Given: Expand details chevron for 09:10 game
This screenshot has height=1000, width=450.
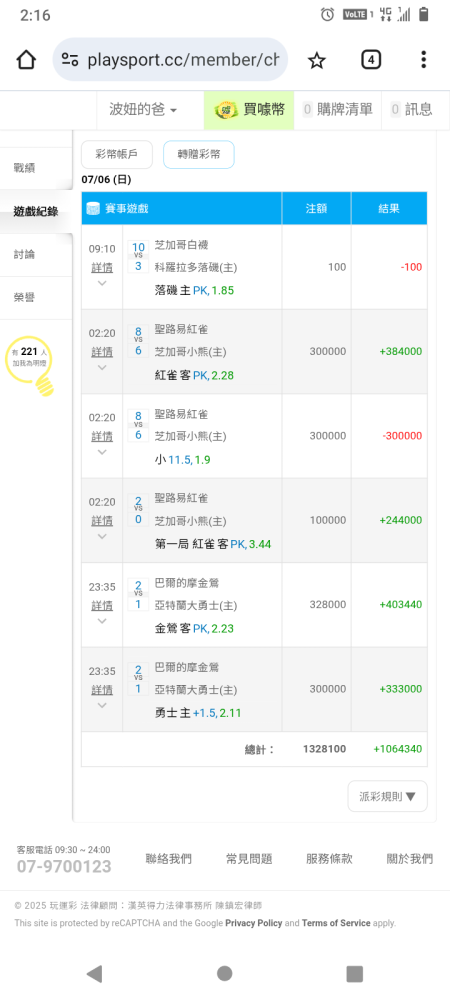Looking at the screenshot, I should (x=102, y=284).
